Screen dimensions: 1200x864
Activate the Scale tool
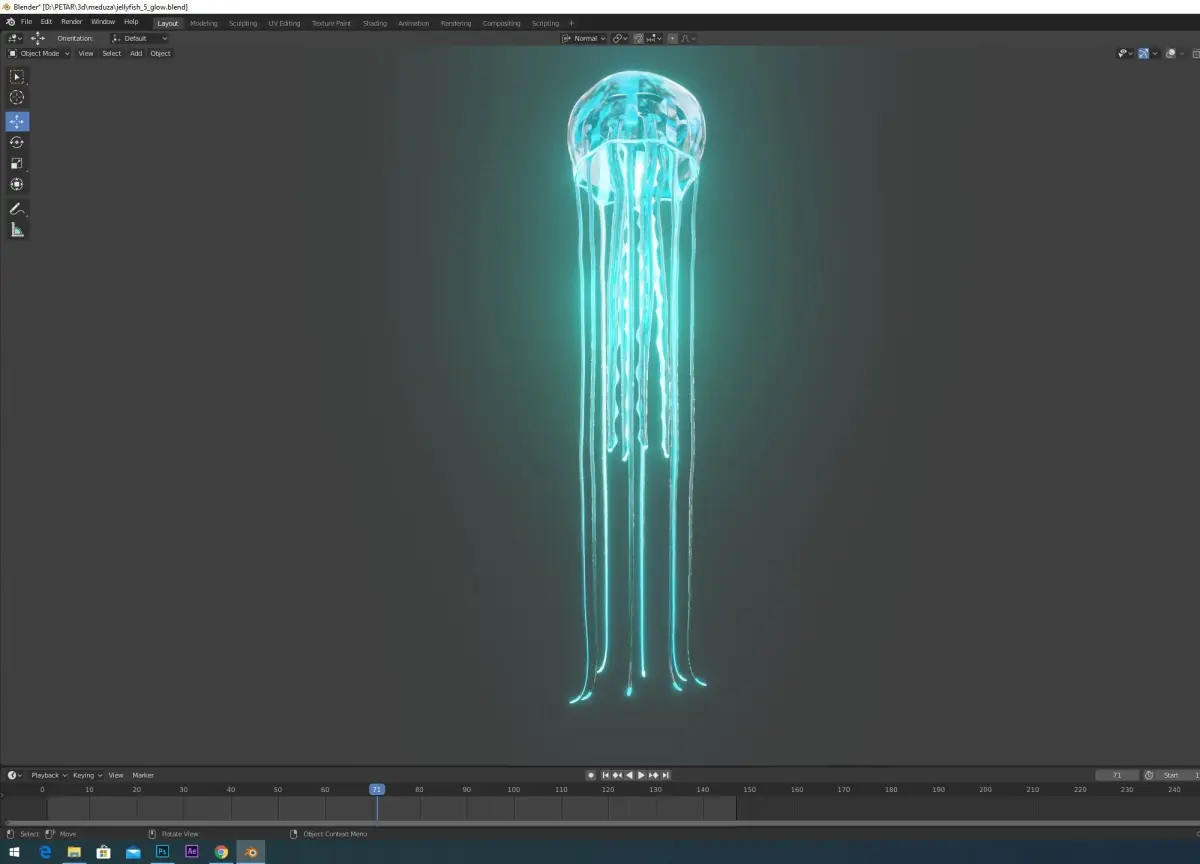pos(17,163)
